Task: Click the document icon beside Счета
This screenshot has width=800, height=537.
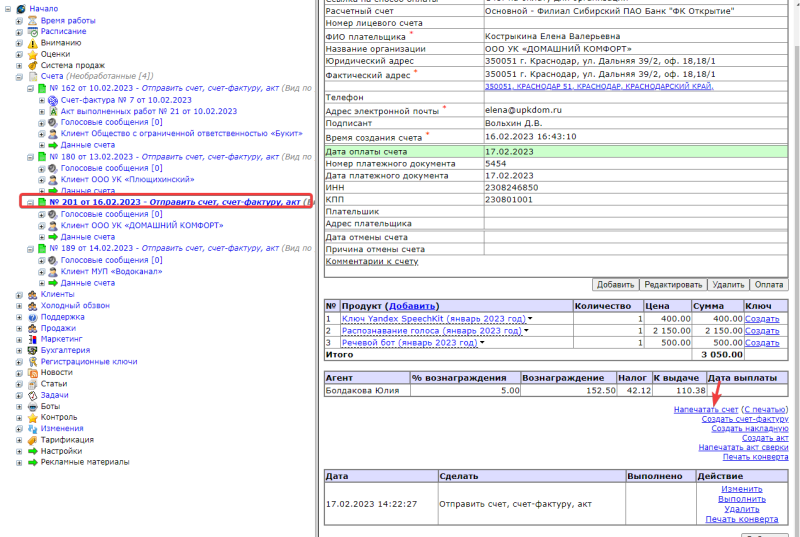Action: [32, 76]
